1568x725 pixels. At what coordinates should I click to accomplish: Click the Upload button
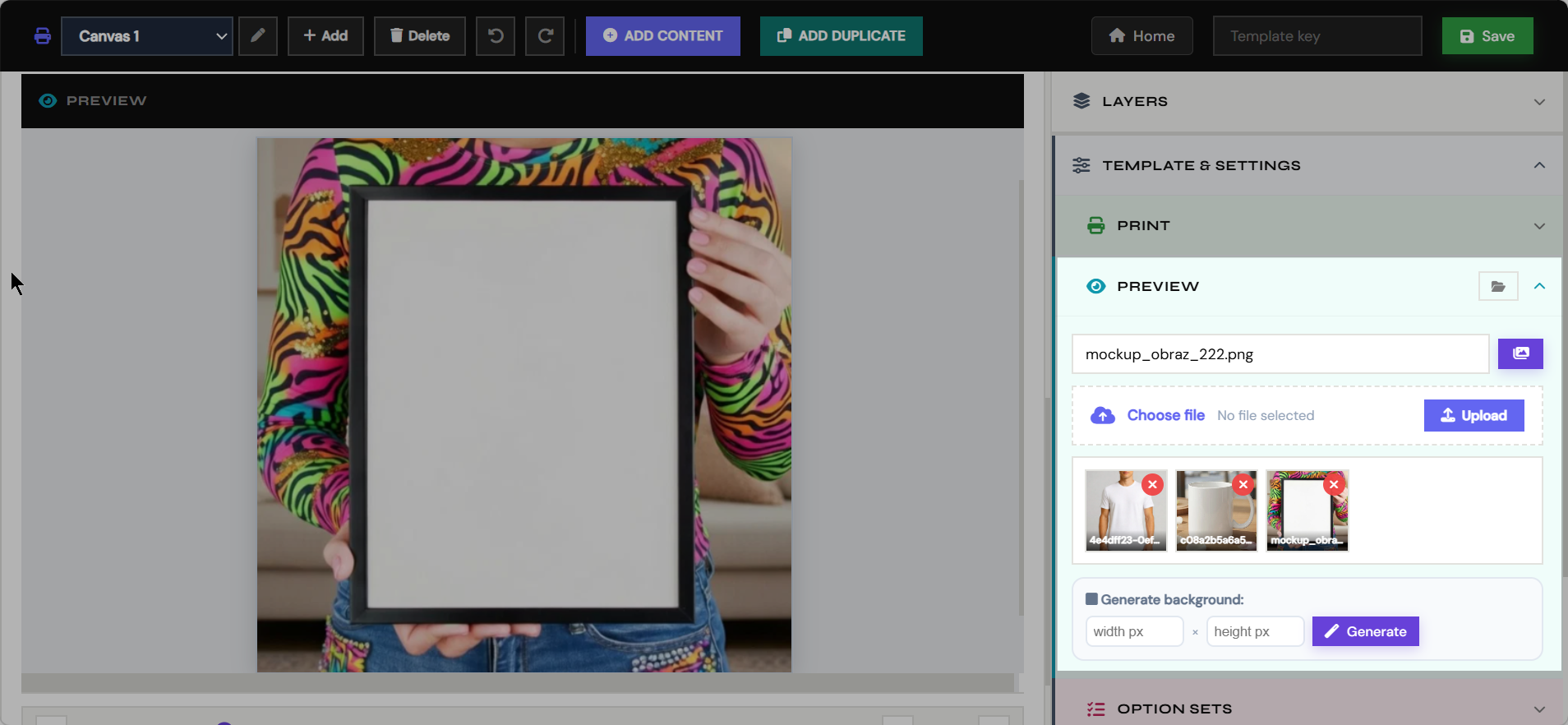pyautogui.click(x=1474, y=415)
